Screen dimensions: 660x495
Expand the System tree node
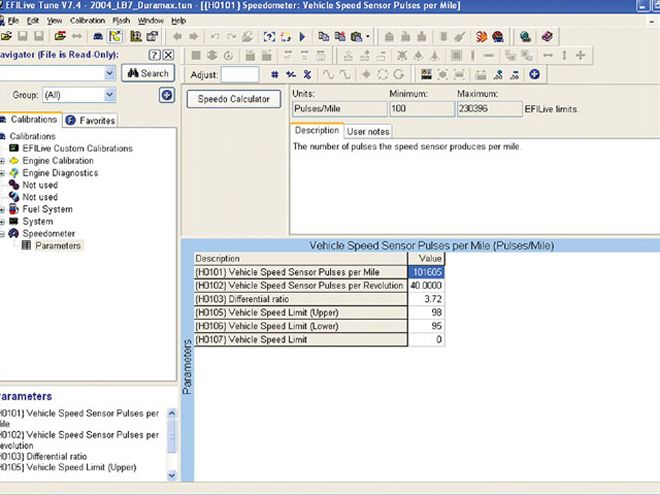[x=2, y=221]
